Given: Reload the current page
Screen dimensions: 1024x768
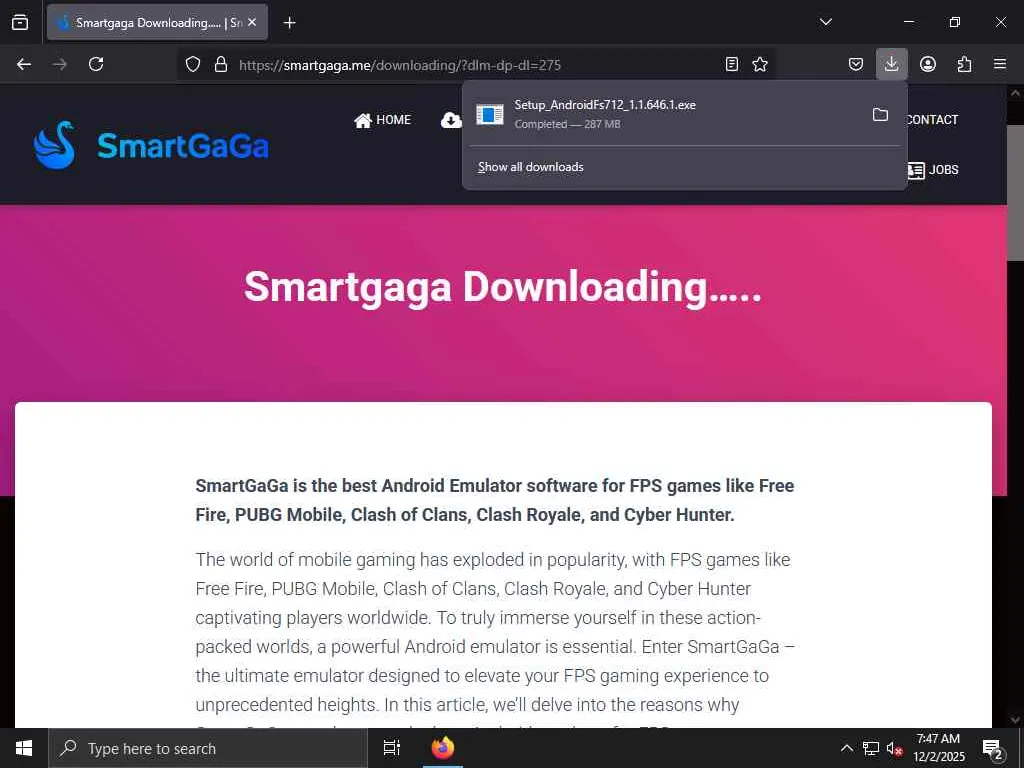Looking at the screenshot, I should [96, 64].
